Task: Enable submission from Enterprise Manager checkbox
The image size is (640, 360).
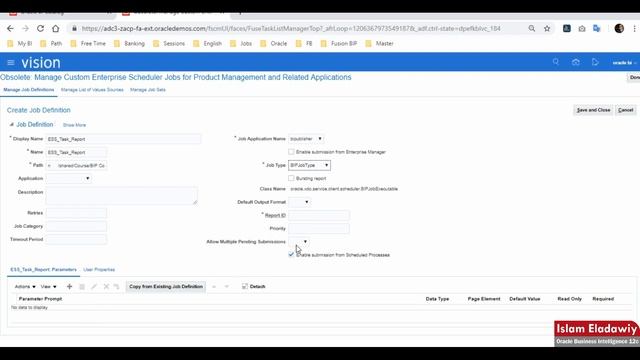Action: pos(291,152)
